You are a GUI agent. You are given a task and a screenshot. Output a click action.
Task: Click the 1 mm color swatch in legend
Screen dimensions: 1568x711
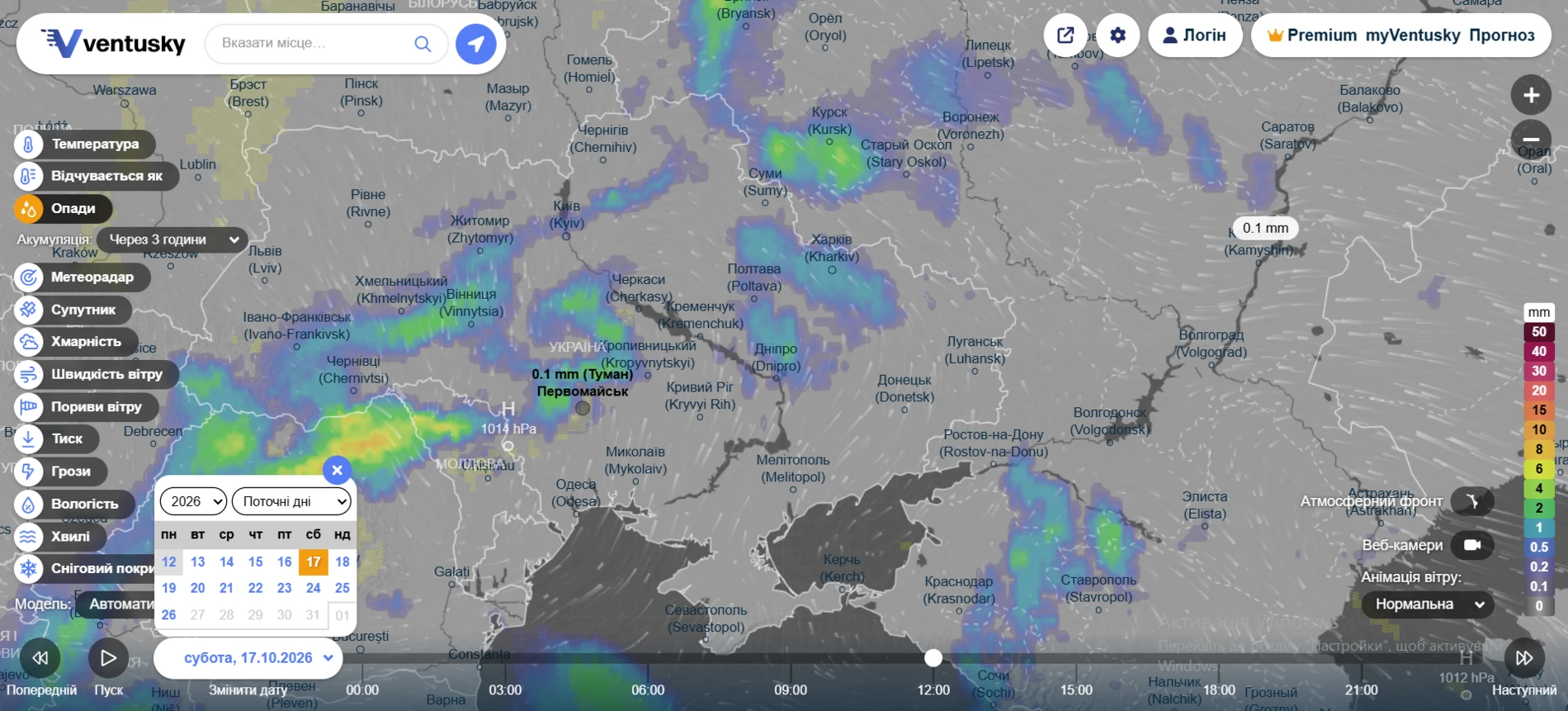pos(1538,528)
